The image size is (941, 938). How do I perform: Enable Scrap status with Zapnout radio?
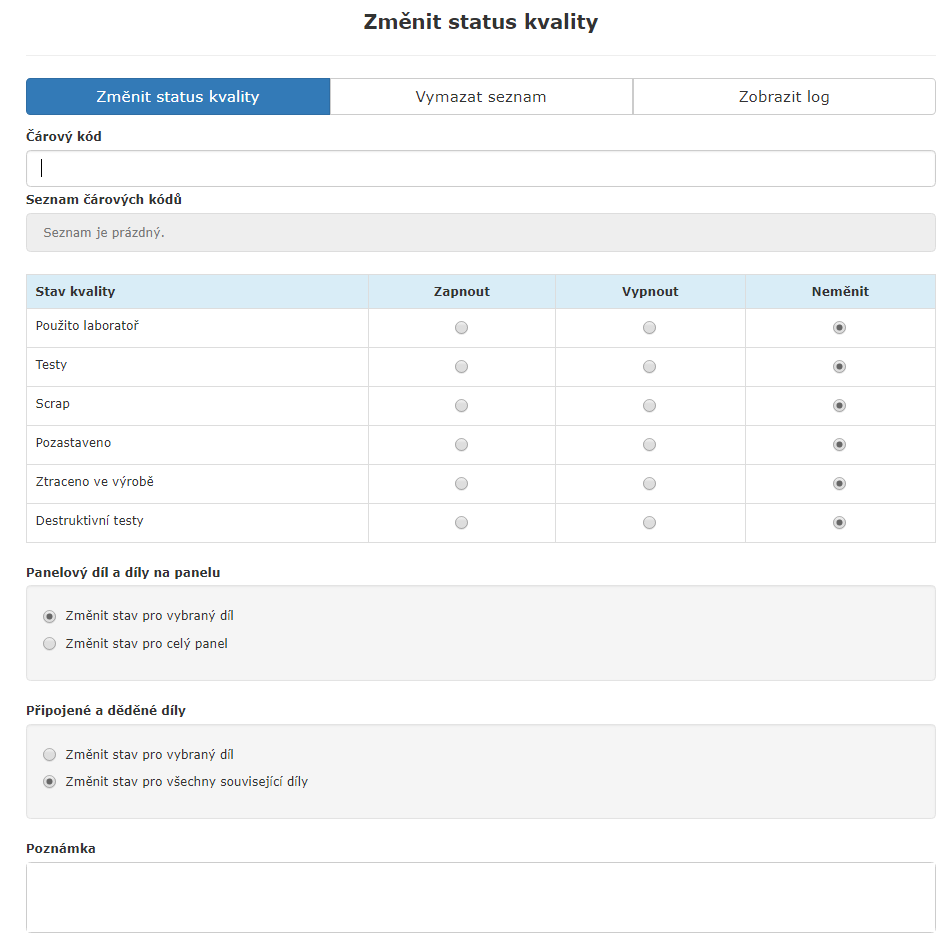pyautogui.click(x=461, y=406)
